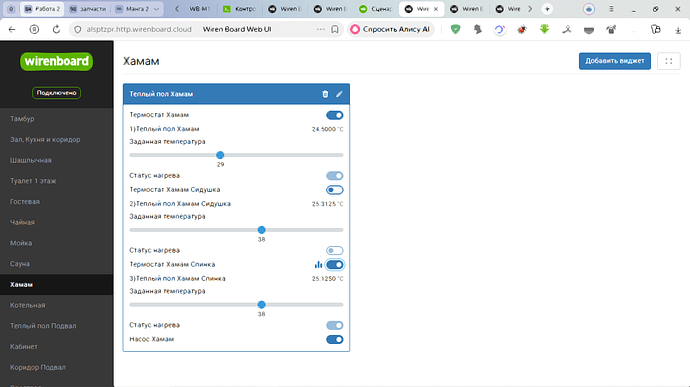Toggle Статус нагрева switch under Хамам Спинка

pos(334,325)
